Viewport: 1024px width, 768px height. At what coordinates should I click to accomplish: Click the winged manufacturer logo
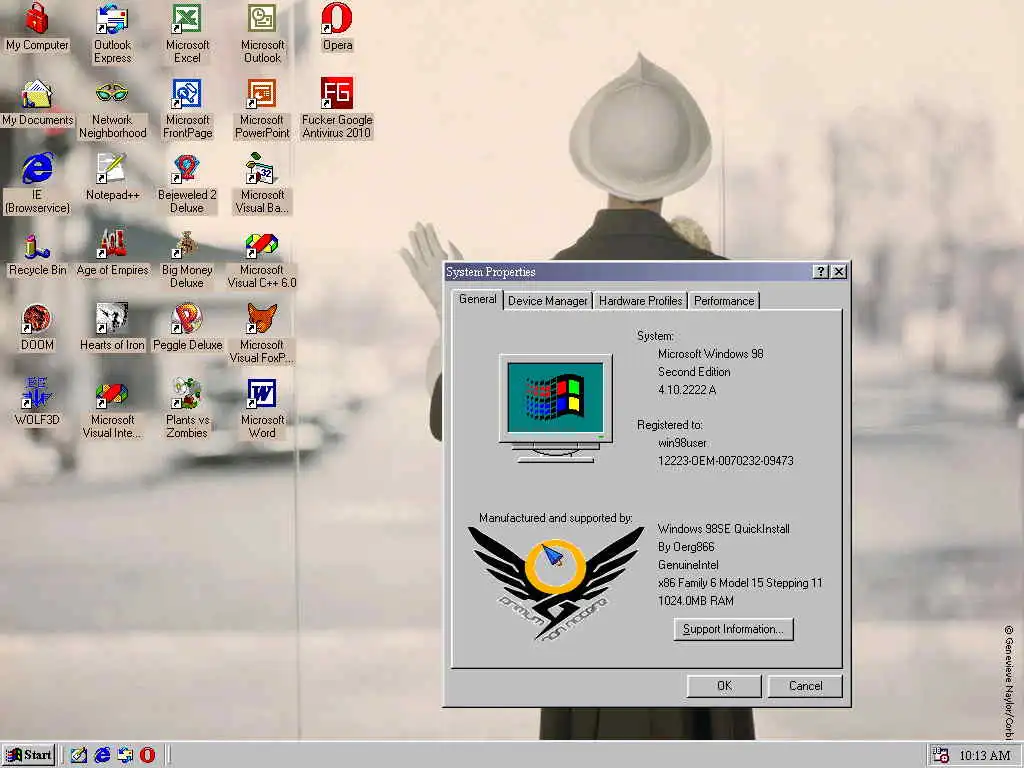point(555,583)
